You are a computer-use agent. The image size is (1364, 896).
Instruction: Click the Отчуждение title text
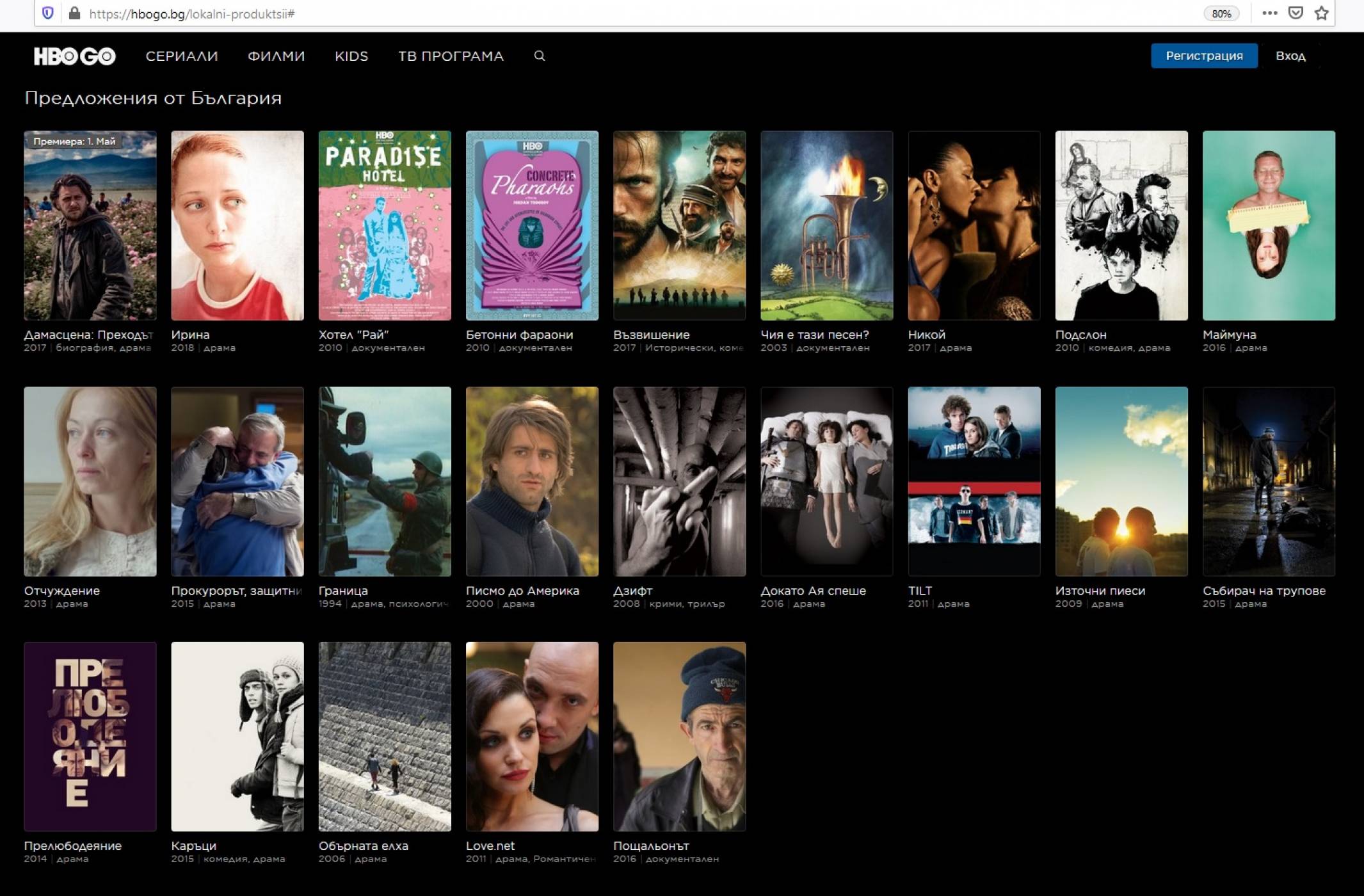[x=61, y=591]
